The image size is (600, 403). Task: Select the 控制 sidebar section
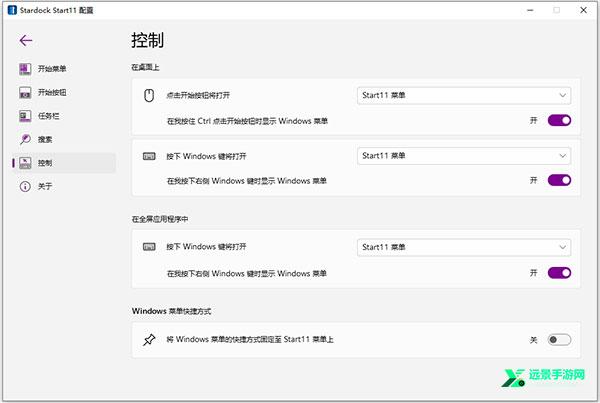click(64, 163)
